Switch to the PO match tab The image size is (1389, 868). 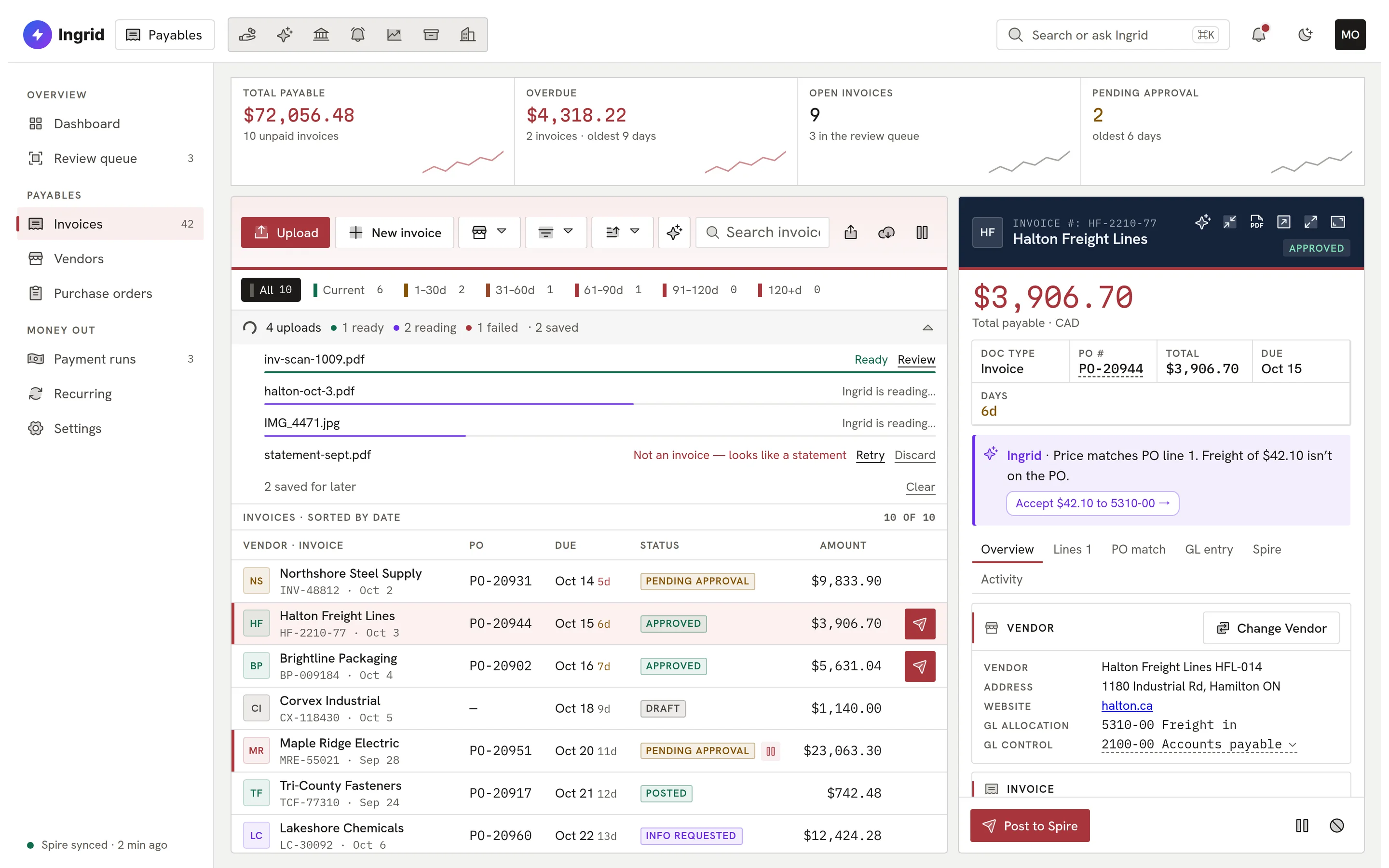[x=1138, y=549]
